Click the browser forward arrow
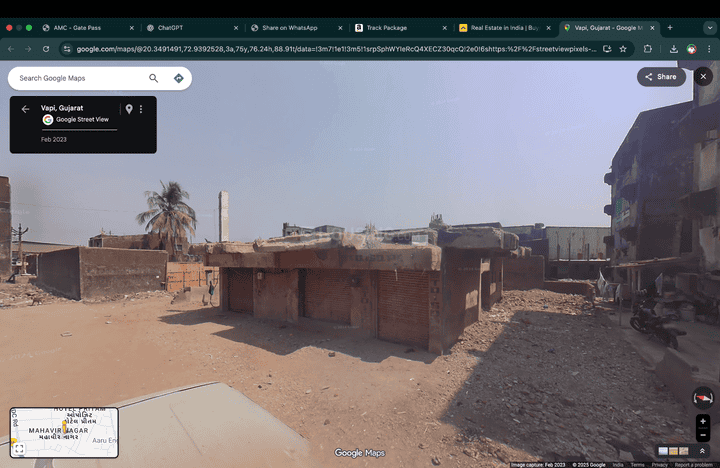 click(x=28, y=49)
